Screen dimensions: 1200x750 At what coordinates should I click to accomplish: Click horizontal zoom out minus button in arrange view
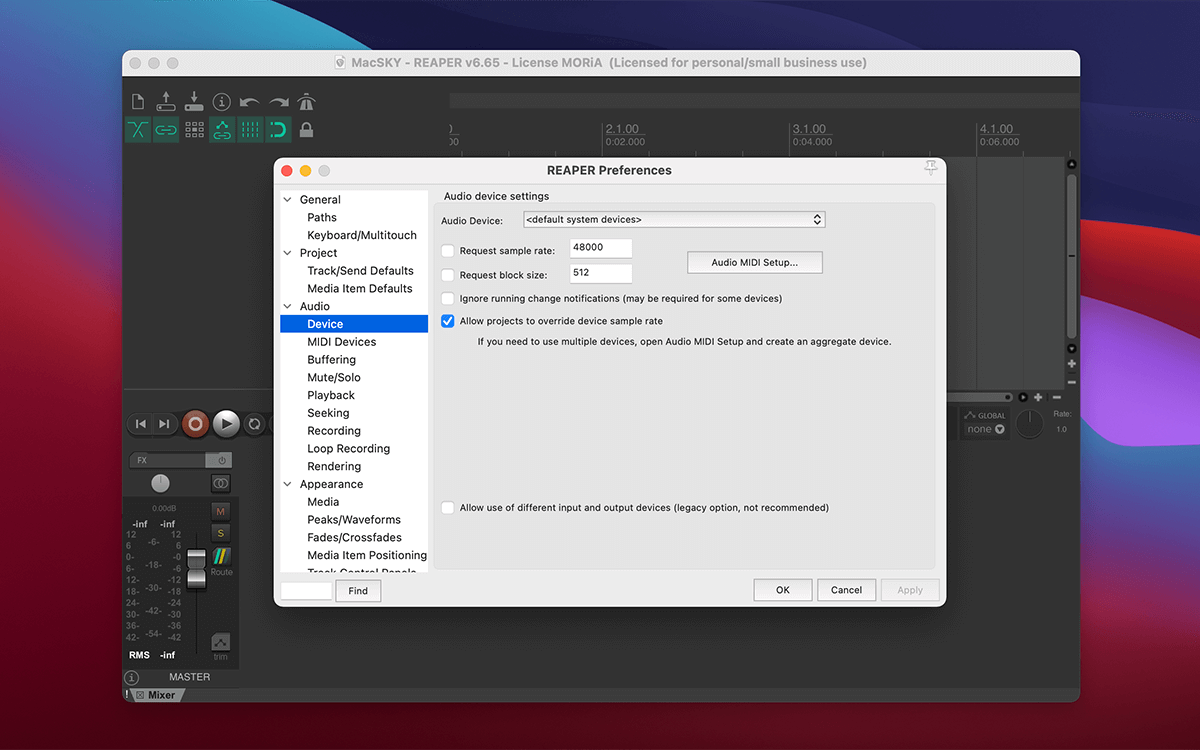(x=1057, y=397)
